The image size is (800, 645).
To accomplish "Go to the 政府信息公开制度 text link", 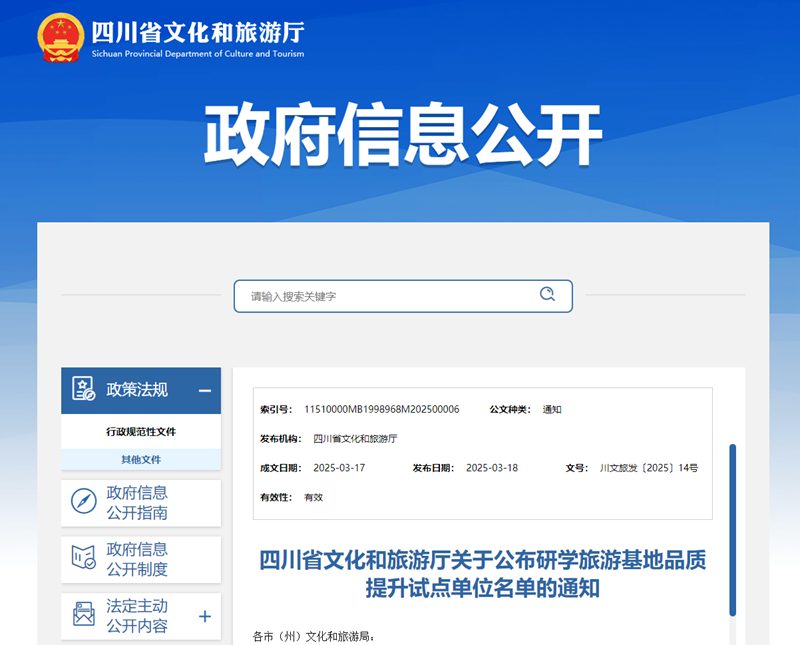I will [137, 559].
